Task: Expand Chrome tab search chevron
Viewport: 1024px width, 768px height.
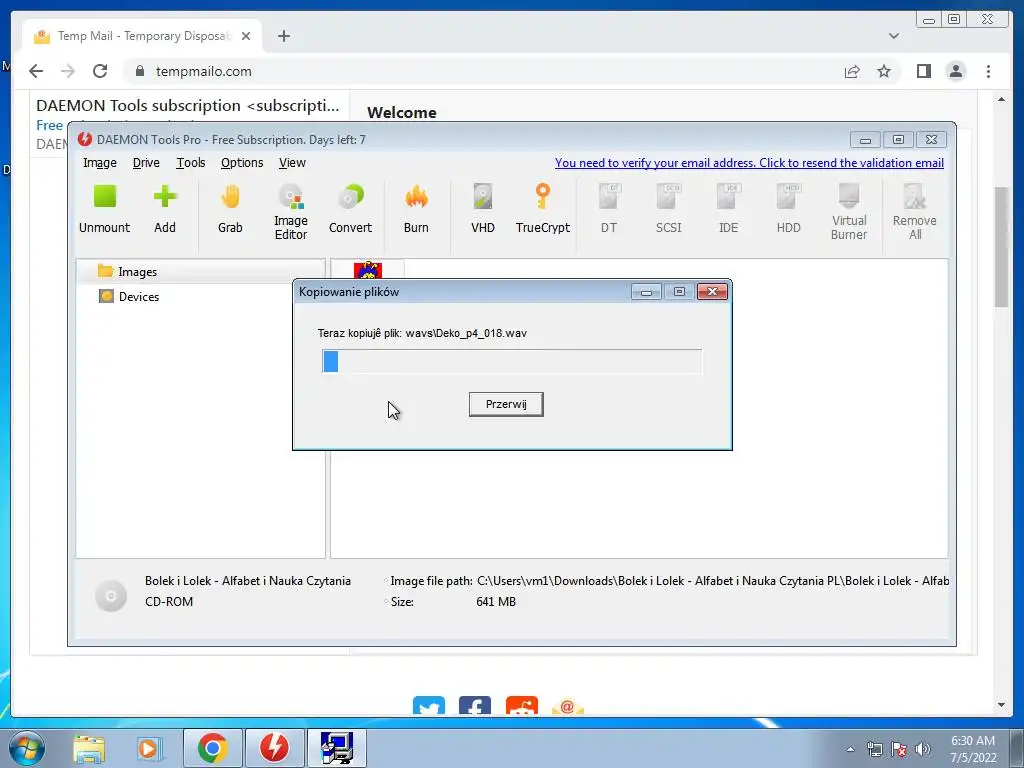Action: tap(894, 36)
